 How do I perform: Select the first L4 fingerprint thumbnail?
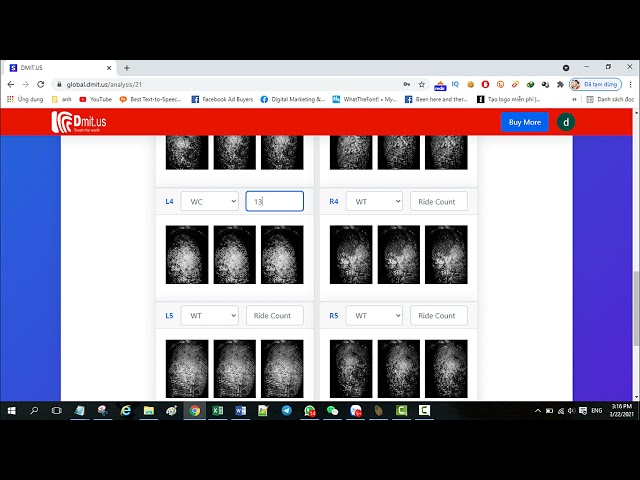[x=187, y=255]
